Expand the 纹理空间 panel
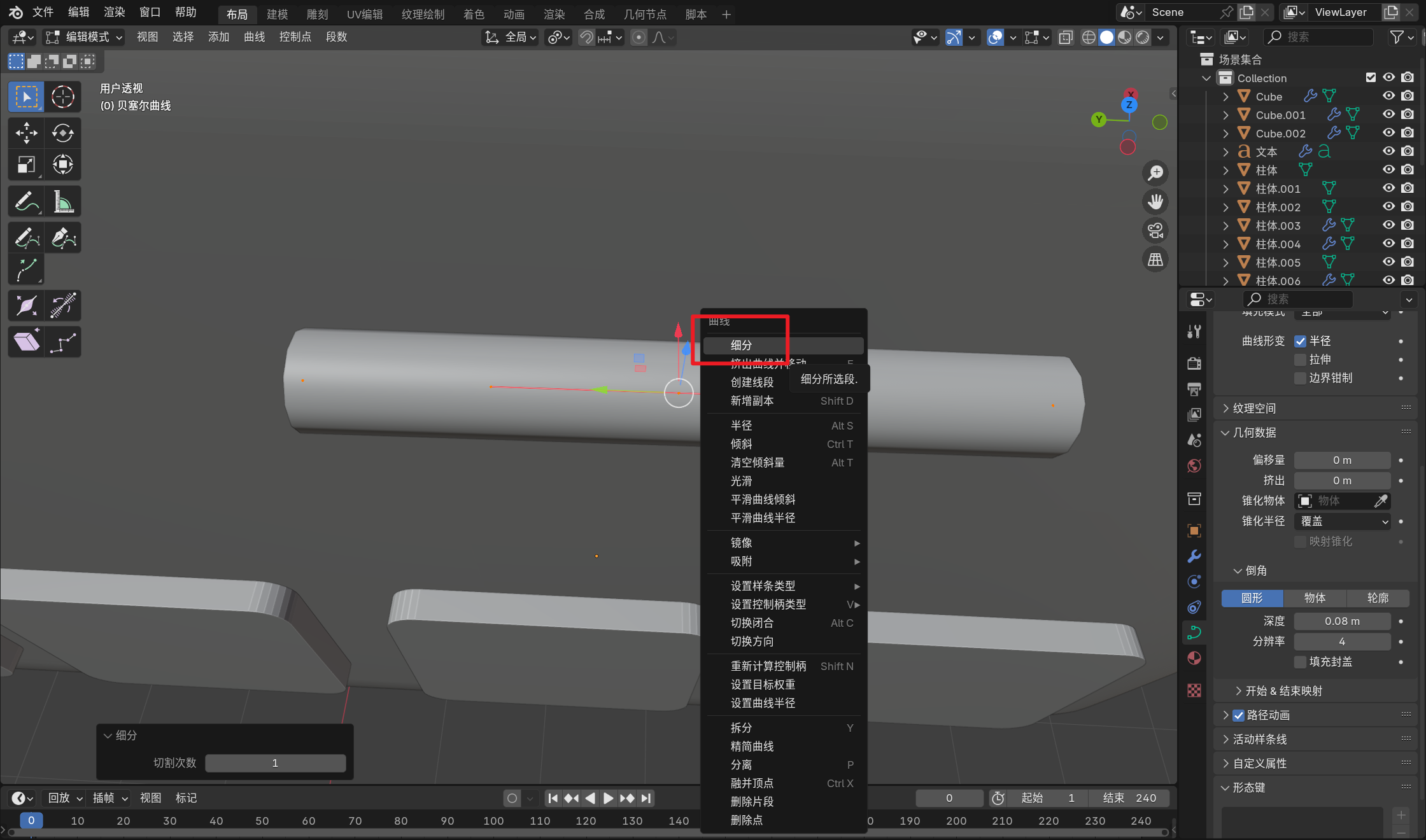Viewport: 1426px width, 840px height. click(1254, 408)
